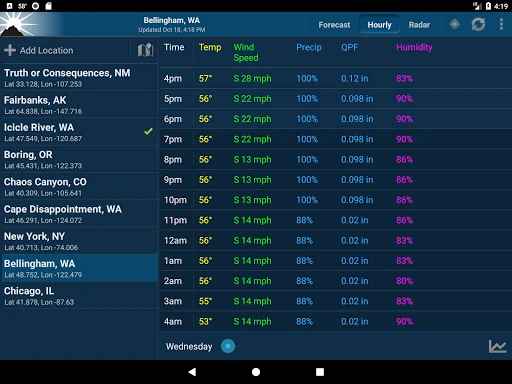The width and height of the screenshot is (512, 384).
Task: Open Cape Disappointment, WA location
Action: 79,214
